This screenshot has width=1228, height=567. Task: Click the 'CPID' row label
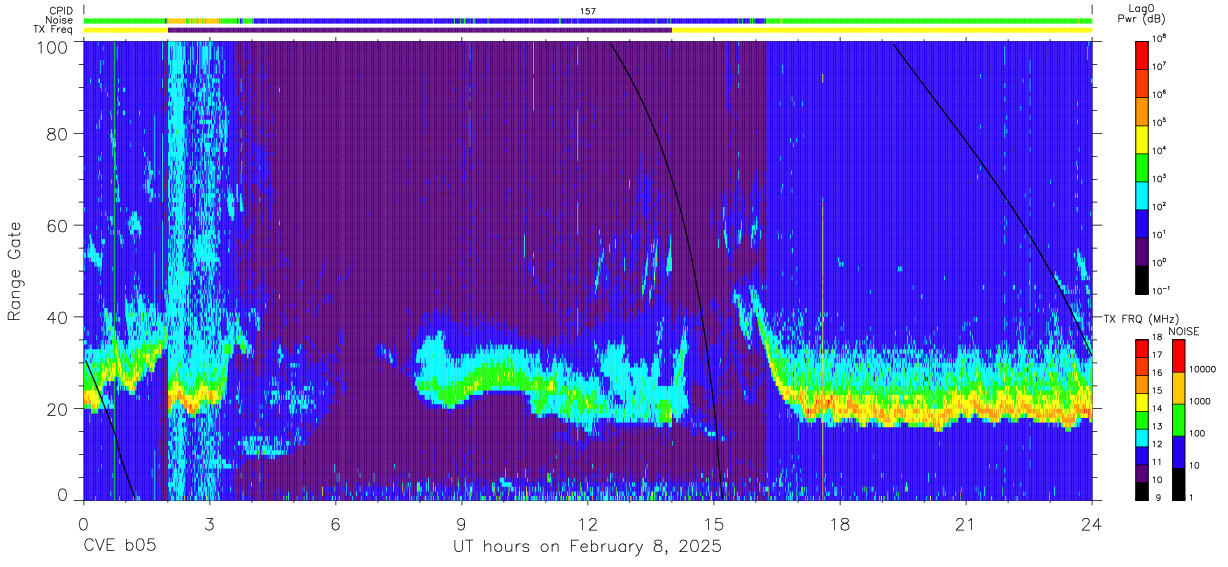pos(62,11)
